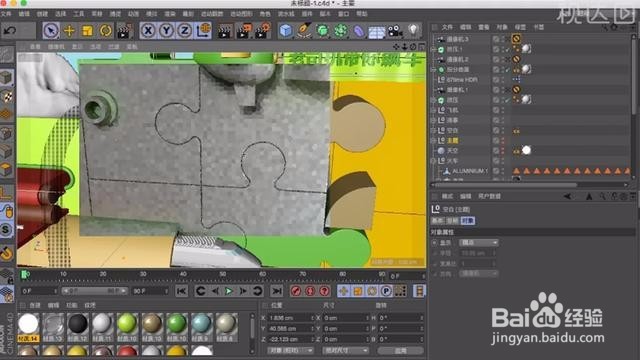The width and height of the screenshot is (640, 360).
Task: Open the green Subdivision Surface generator icon
Action: coord(322,31)
